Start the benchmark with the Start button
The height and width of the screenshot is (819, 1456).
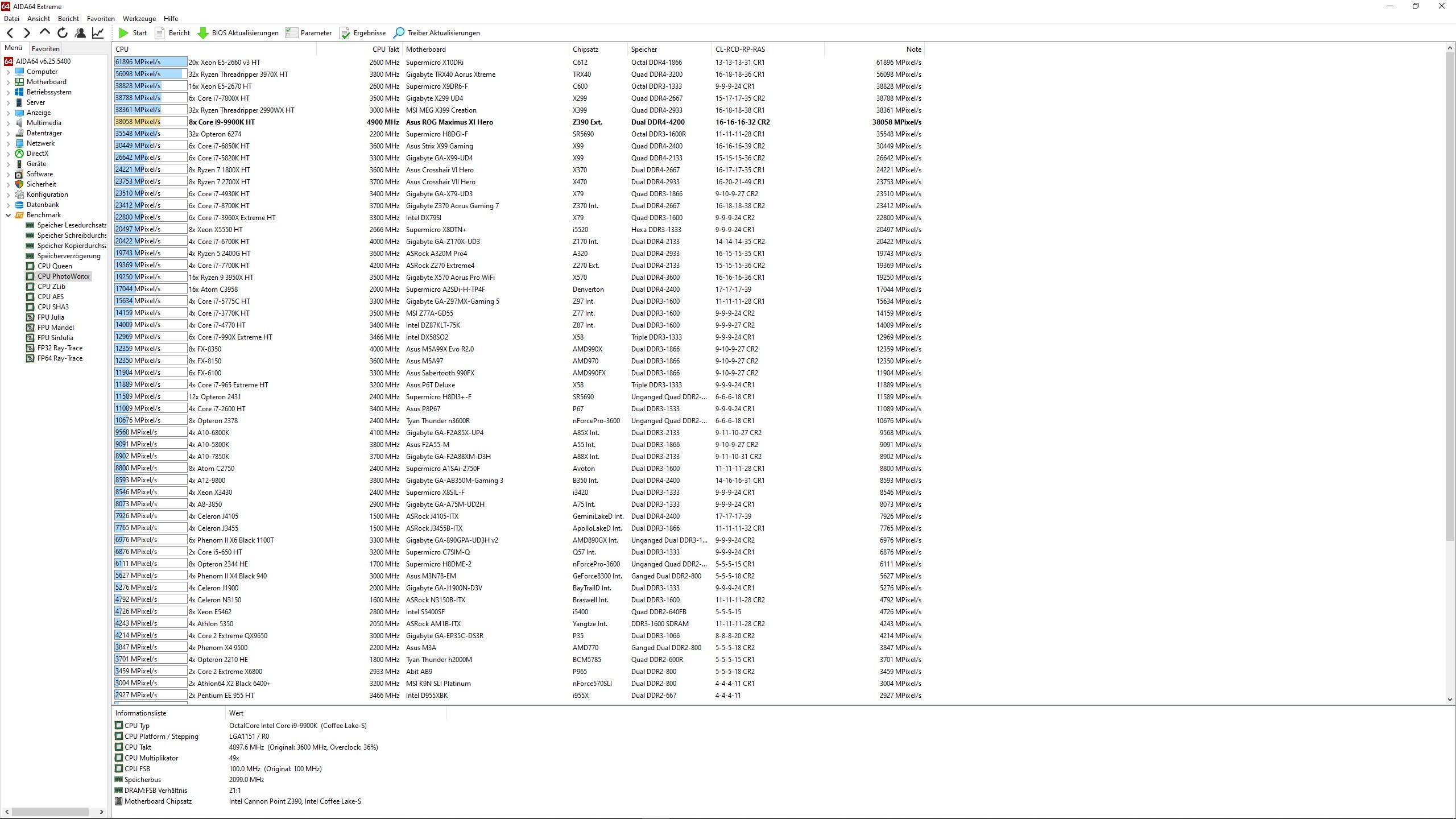coord(133,33)
